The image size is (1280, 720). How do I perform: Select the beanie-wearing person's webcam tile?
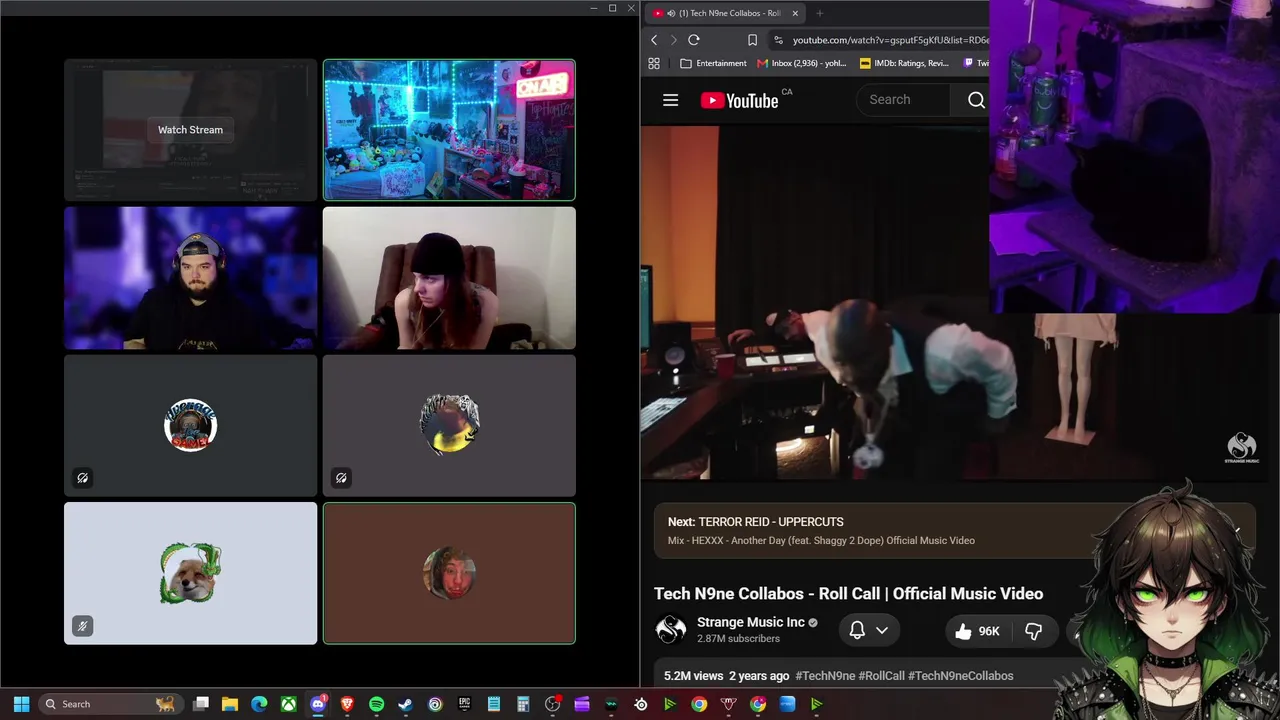tap(449, 278)
